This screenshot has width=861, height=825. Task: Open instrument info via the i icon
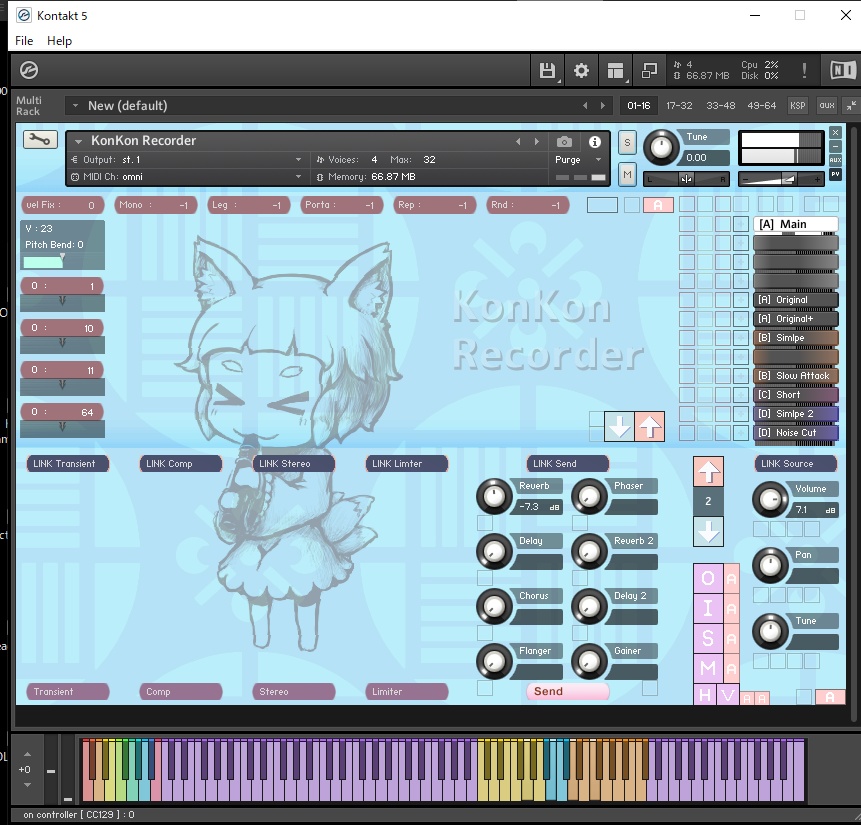click(593, 141)
